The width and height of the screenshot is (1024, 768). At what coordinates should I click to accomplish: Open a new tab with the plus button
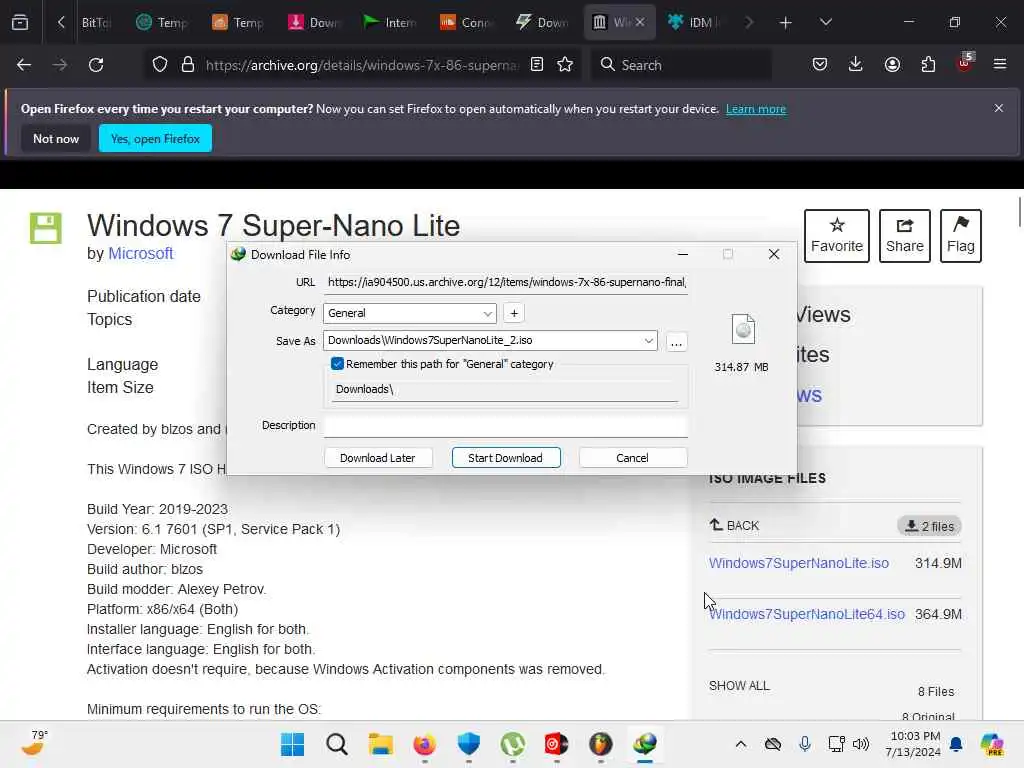(x=786, y=23)
